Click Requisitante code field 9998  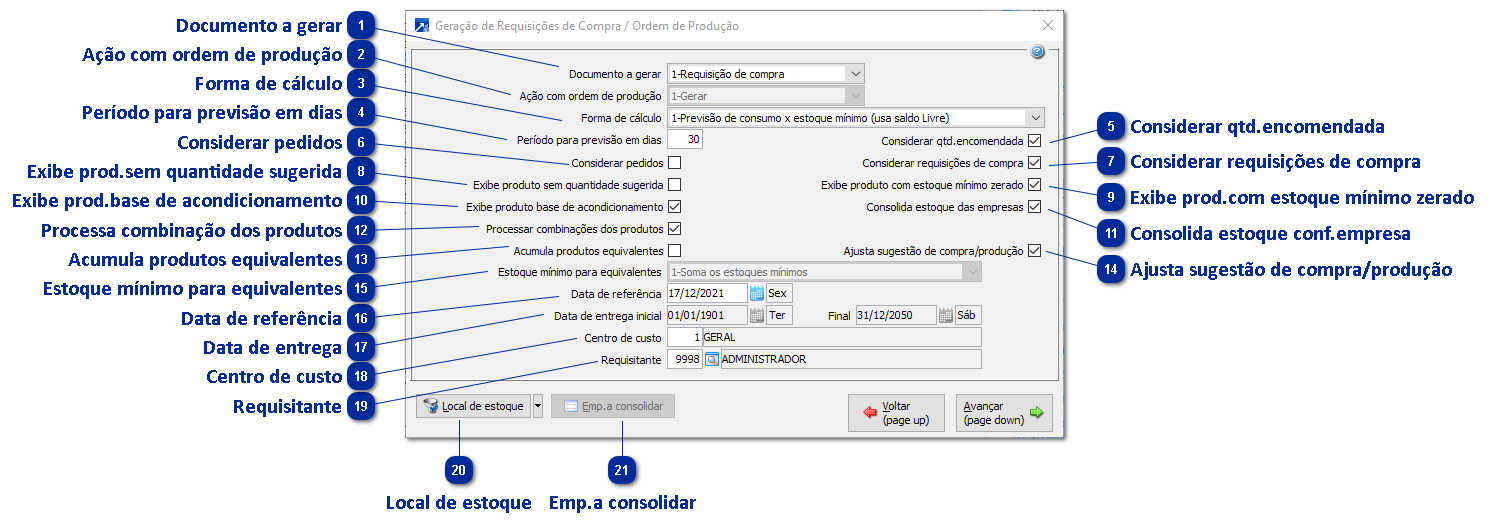tap(685, 360)
